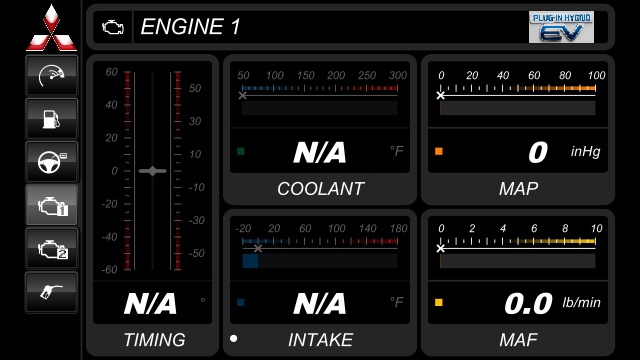The width and height of the screenshot is (640, 360).
Task: Click the check-engine icon in header
Action: pyautogui.click(x=113, y=27)
